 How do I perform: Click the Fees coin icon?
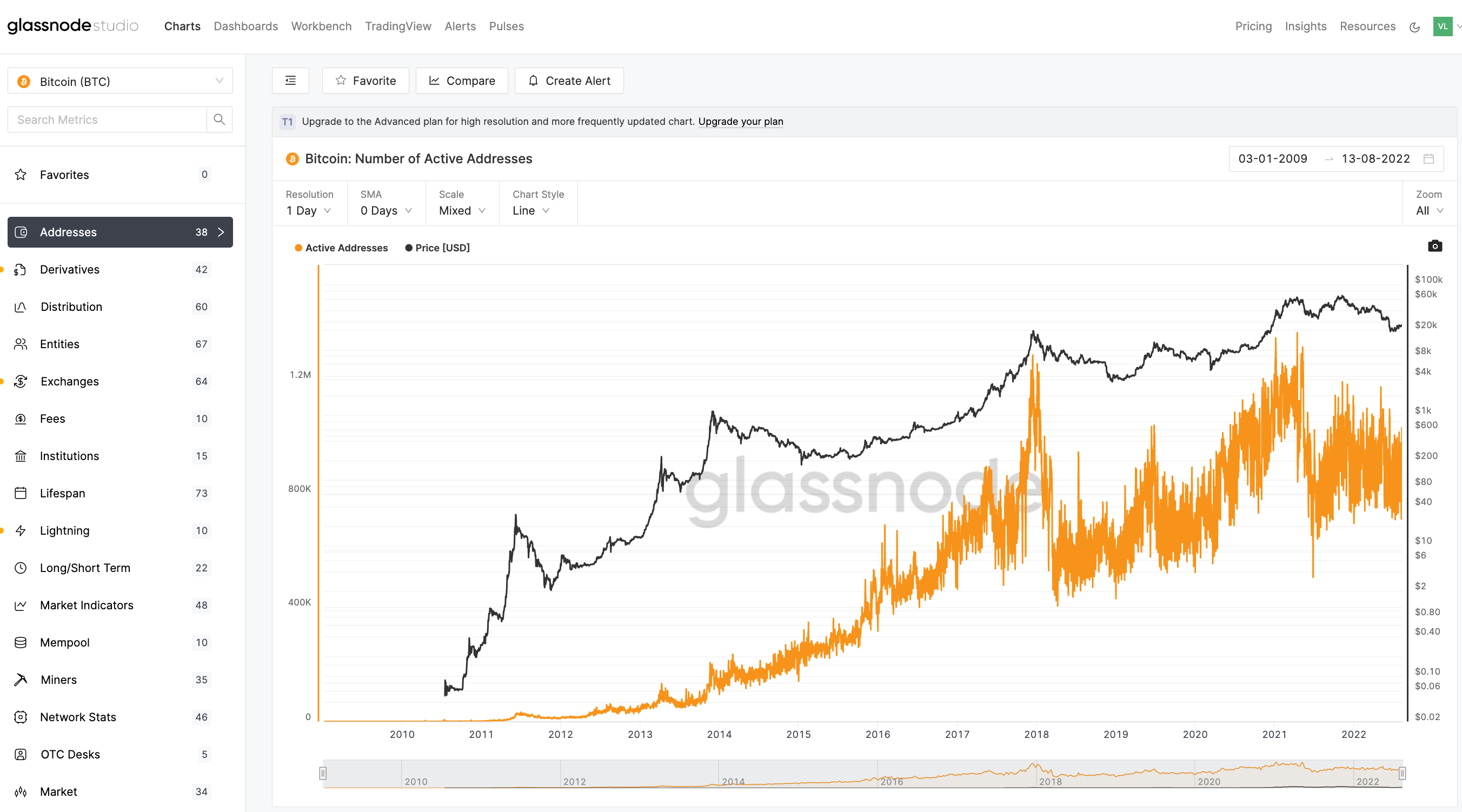click(21, 419)
